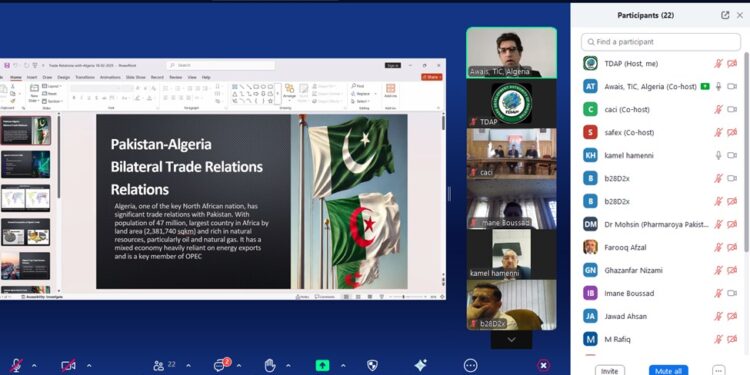Click the participants list vertical scrollbar
The image size is (750, 375).
pyautogui.click(x=746, y=153)
